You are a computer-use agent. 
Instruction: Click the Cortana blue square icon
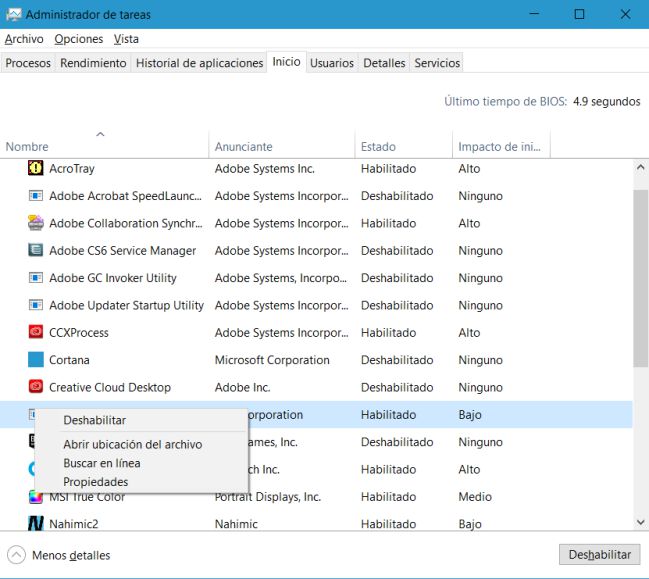(x=36, y=359)
